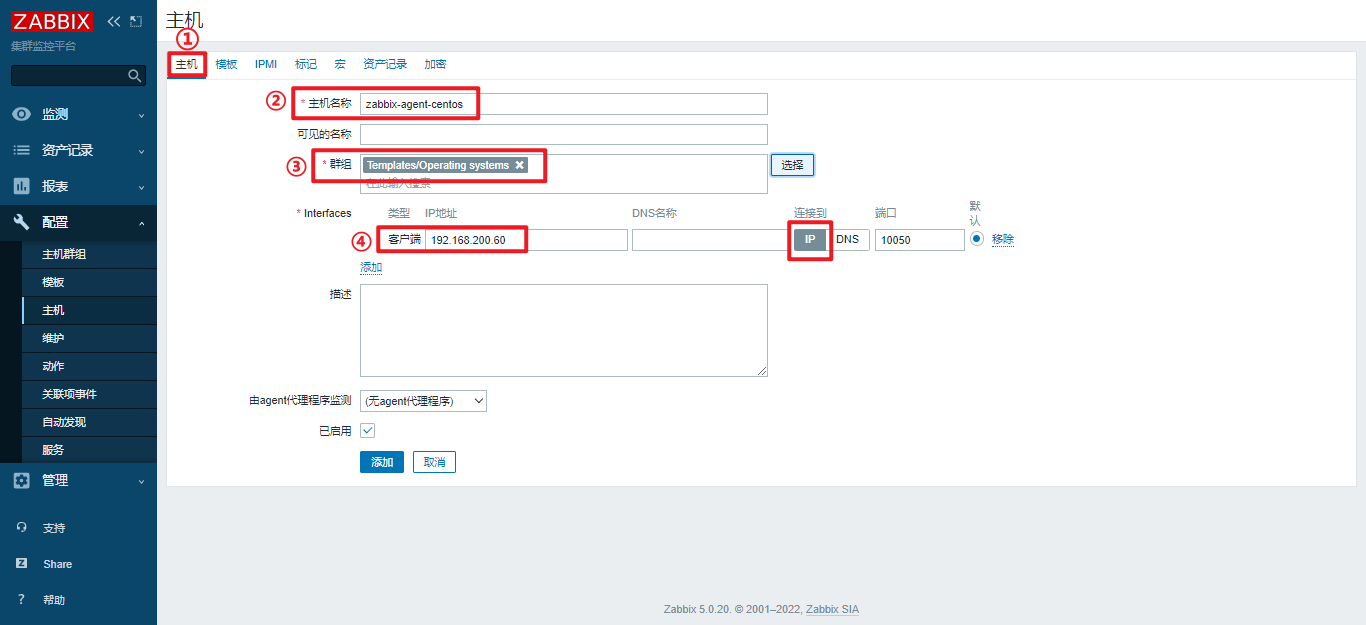This screenshot has height=625, width=1366.
Task: Expand the 资产记录 menu section
Action: pos(78,150)
